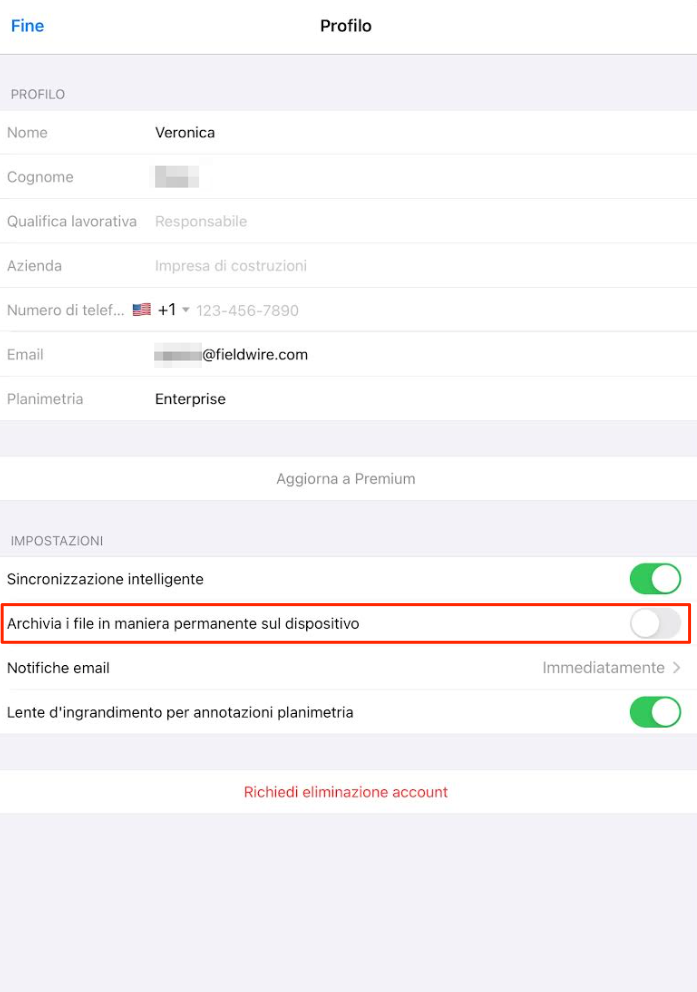Click the Cognome row label
This screenshot has width=697, height=992.
tap(40, 177)
